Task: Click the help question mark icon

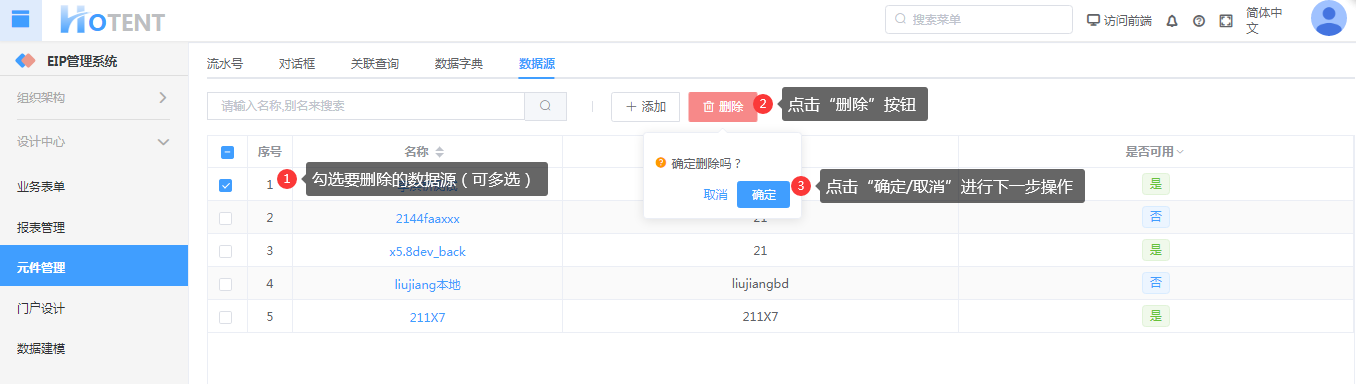Action: tap(1199, 20)
